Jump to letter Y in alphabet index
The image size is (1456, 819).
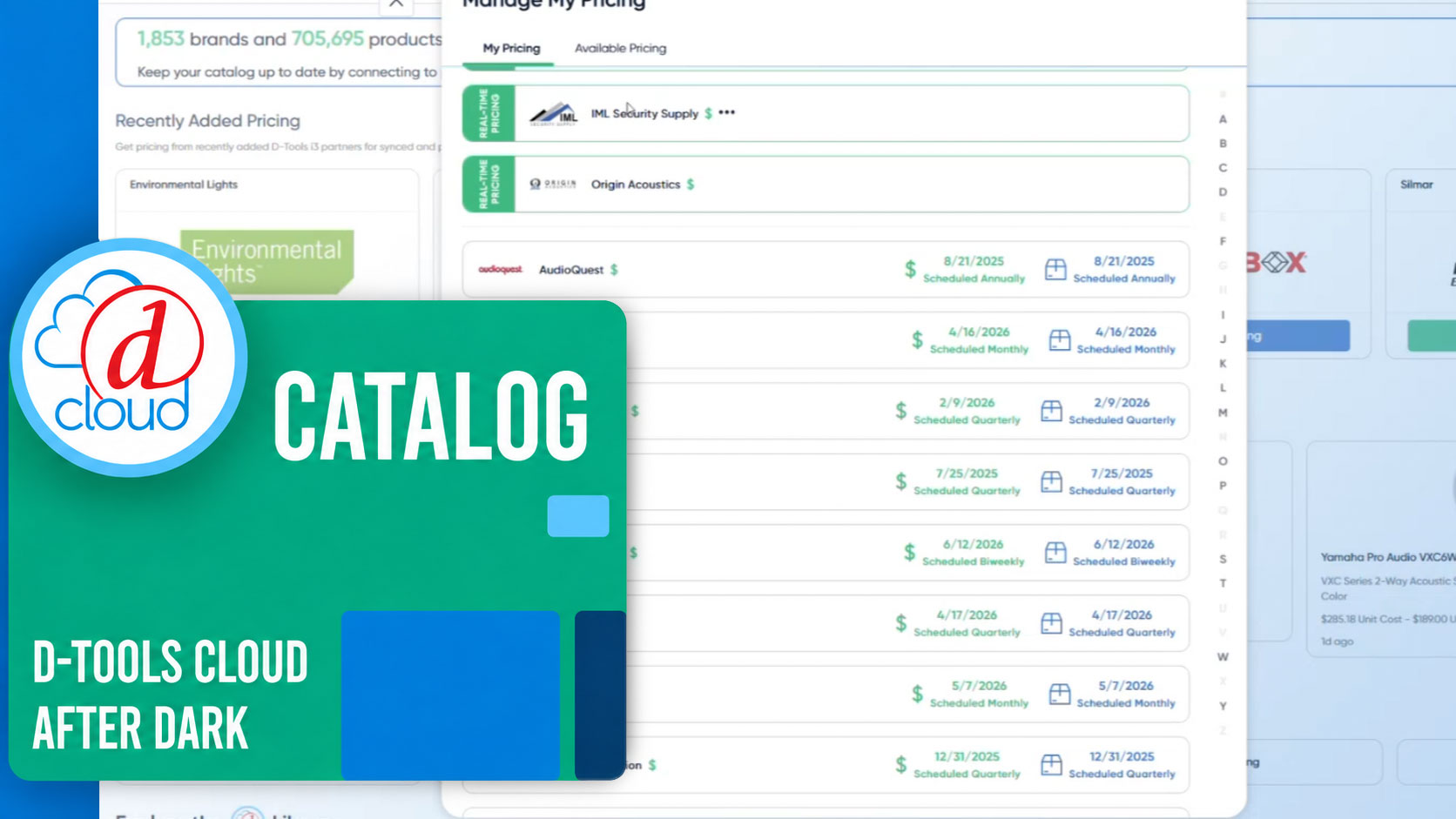pyautogui.click(x=1223, y=706)
